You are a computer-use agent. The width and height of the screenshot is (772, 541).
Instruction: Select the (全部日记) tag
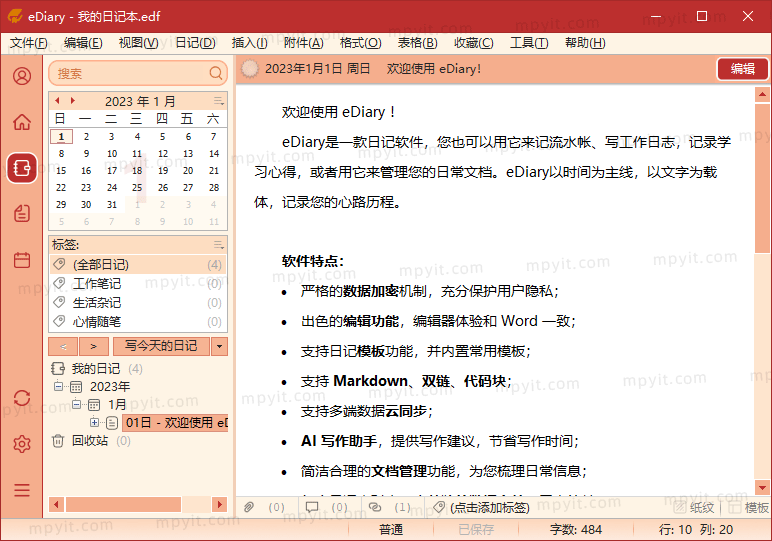(138, 264)
